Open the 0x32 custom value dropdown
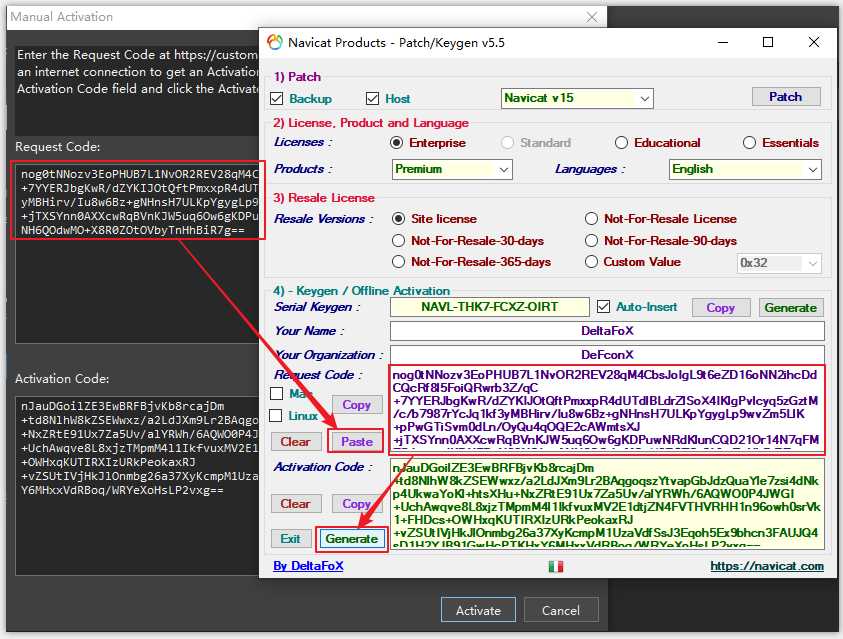This screenshot has width=843, height=639. (x=778, y=263)
